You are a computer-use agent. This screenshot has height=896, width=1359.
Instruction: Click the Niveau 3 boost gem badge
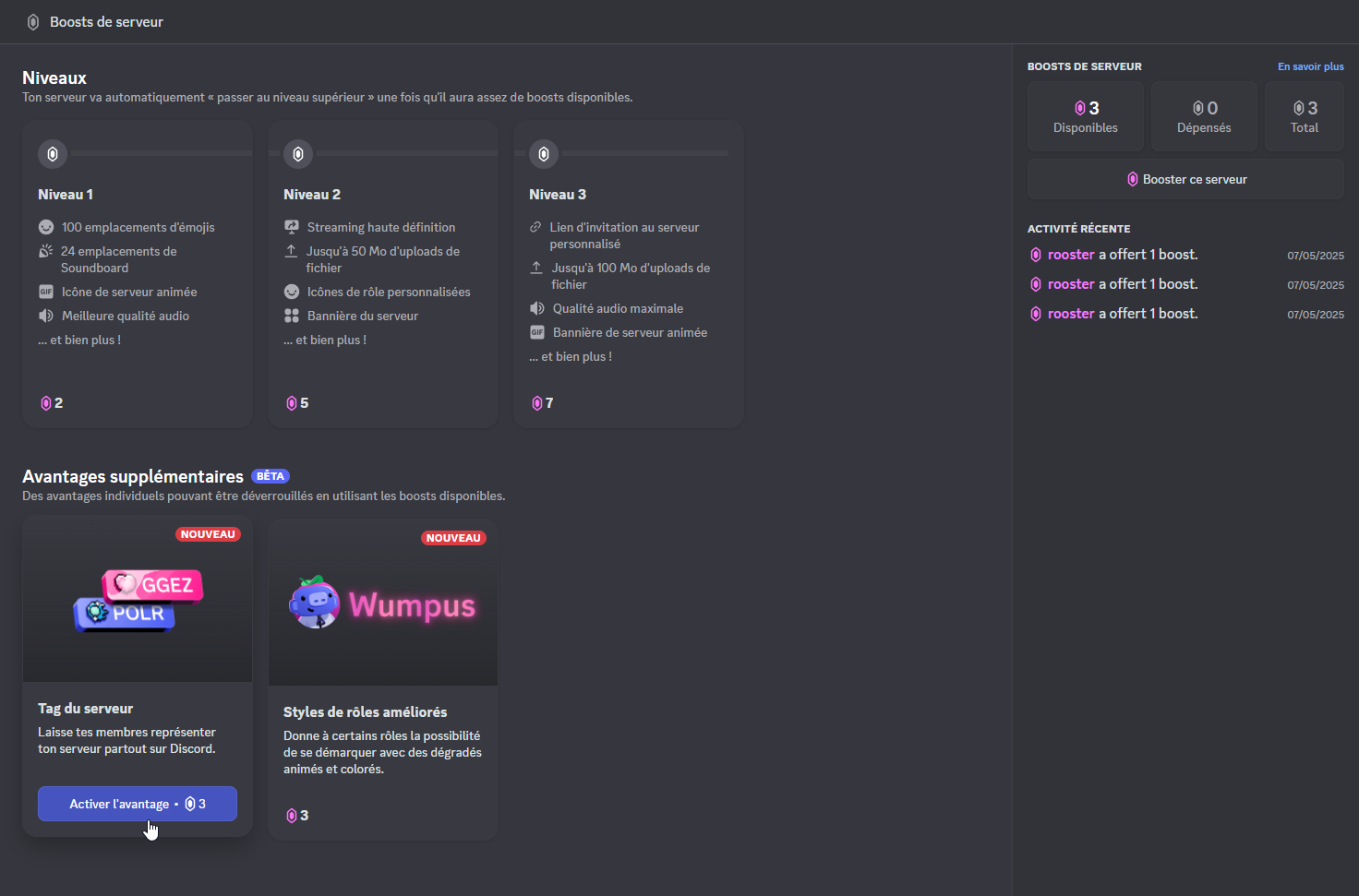point(544,154)
